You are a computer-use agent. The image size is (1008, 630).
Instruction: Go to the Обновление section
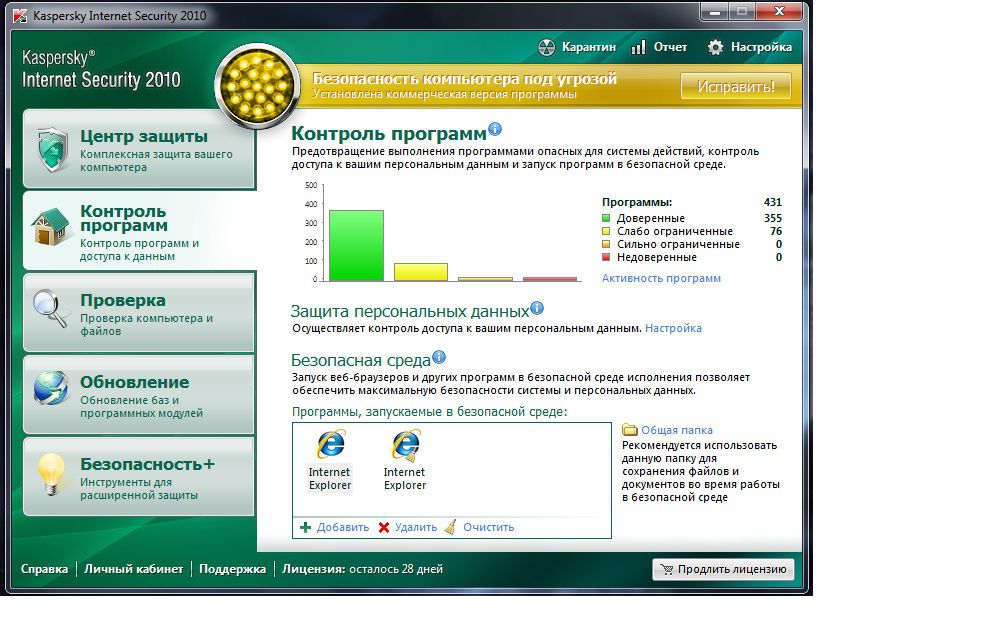[x=139, y=394]
